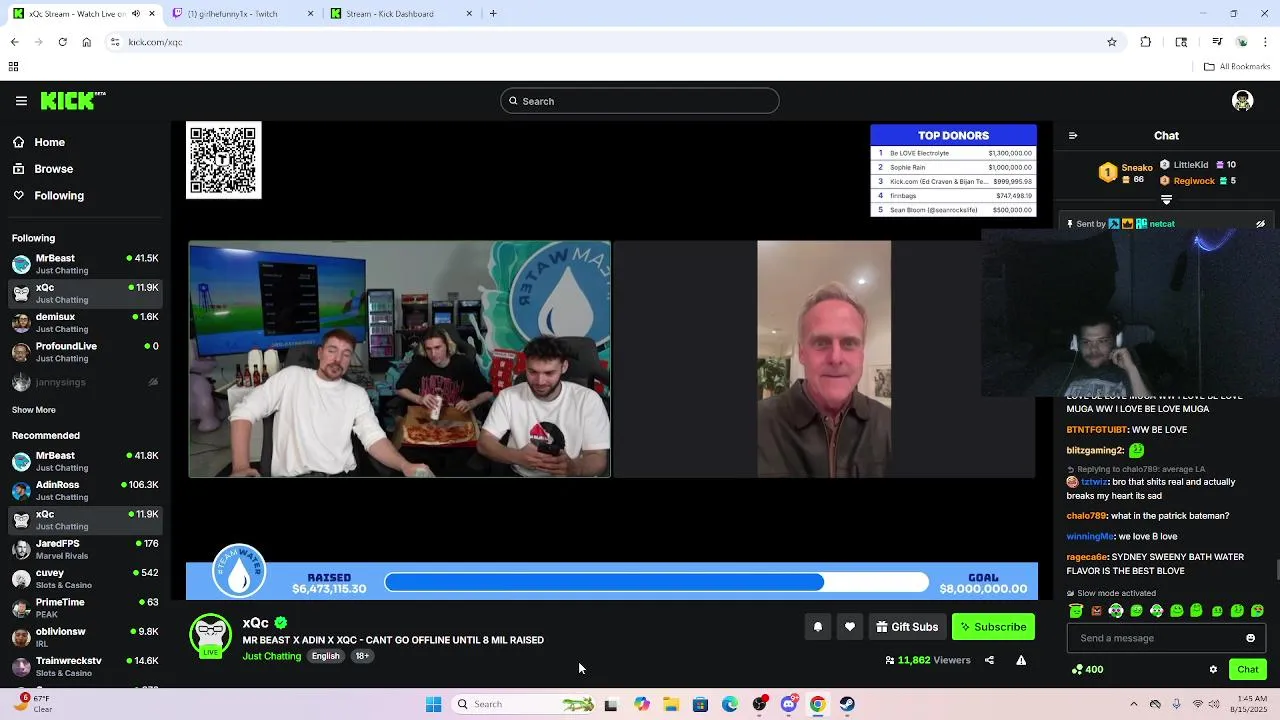The height and width of the screenshot is (720, 1280).
Task: Toggle stream notifications bell
Action: [817, 627]
